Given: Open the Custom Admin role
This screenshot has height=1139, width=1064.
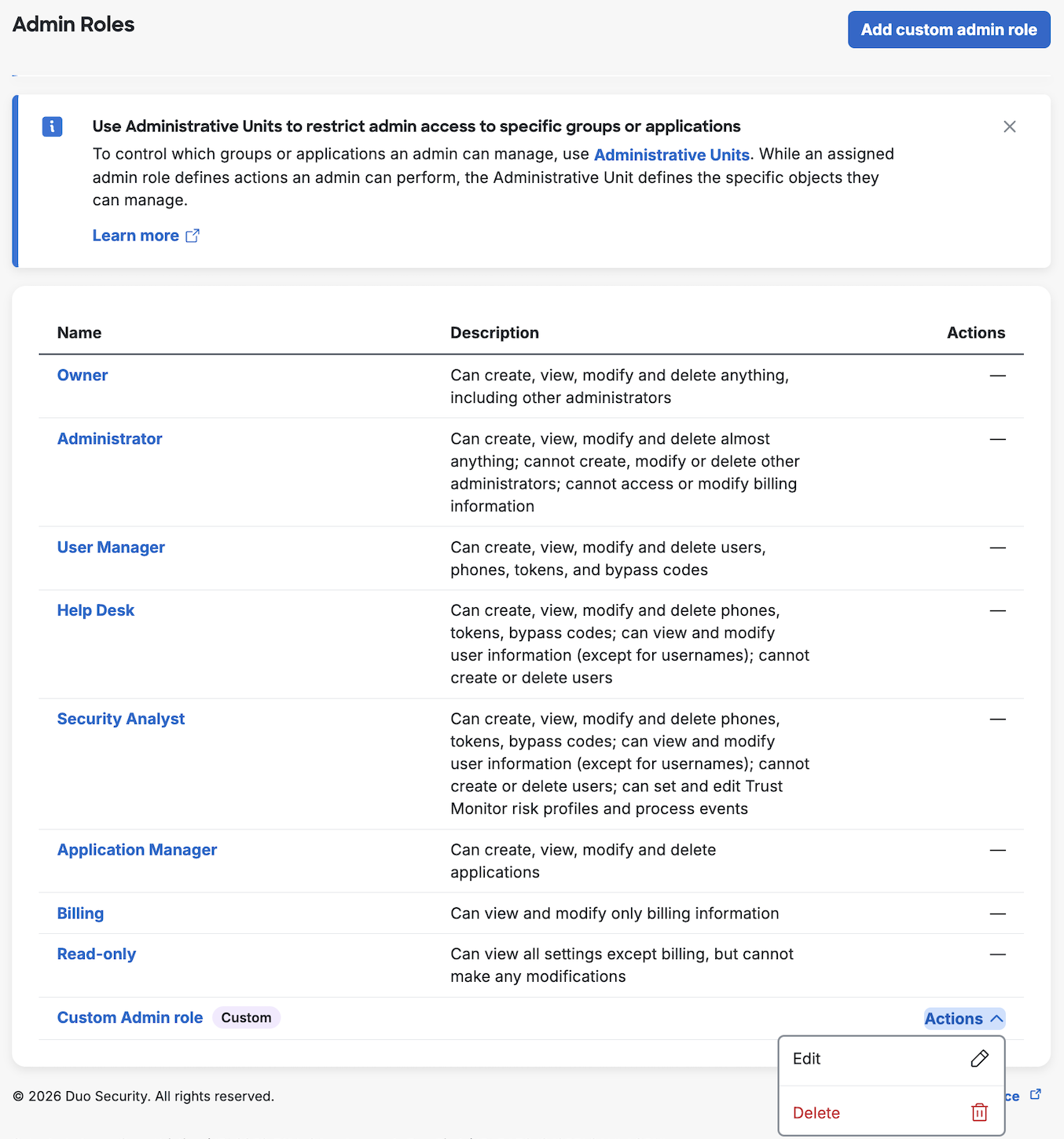Looking at the screenshot, I should tap(130, 1016).
